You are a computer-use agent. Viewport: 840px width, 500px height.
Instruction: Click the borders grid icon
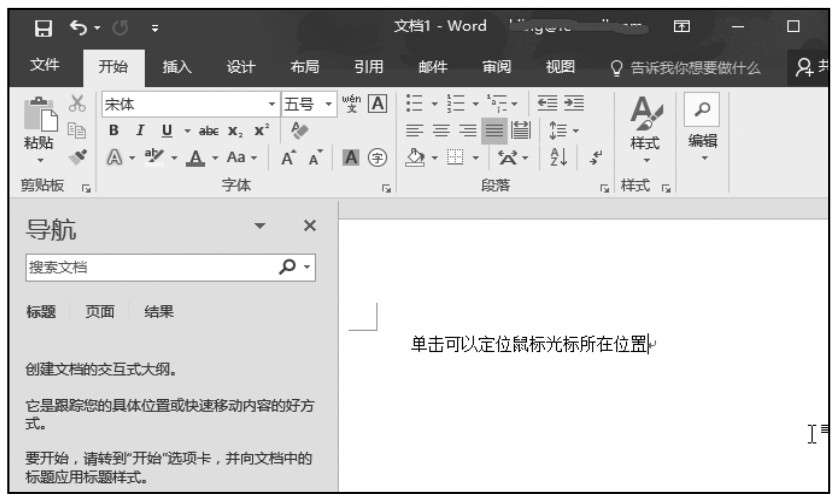[455, 158]
